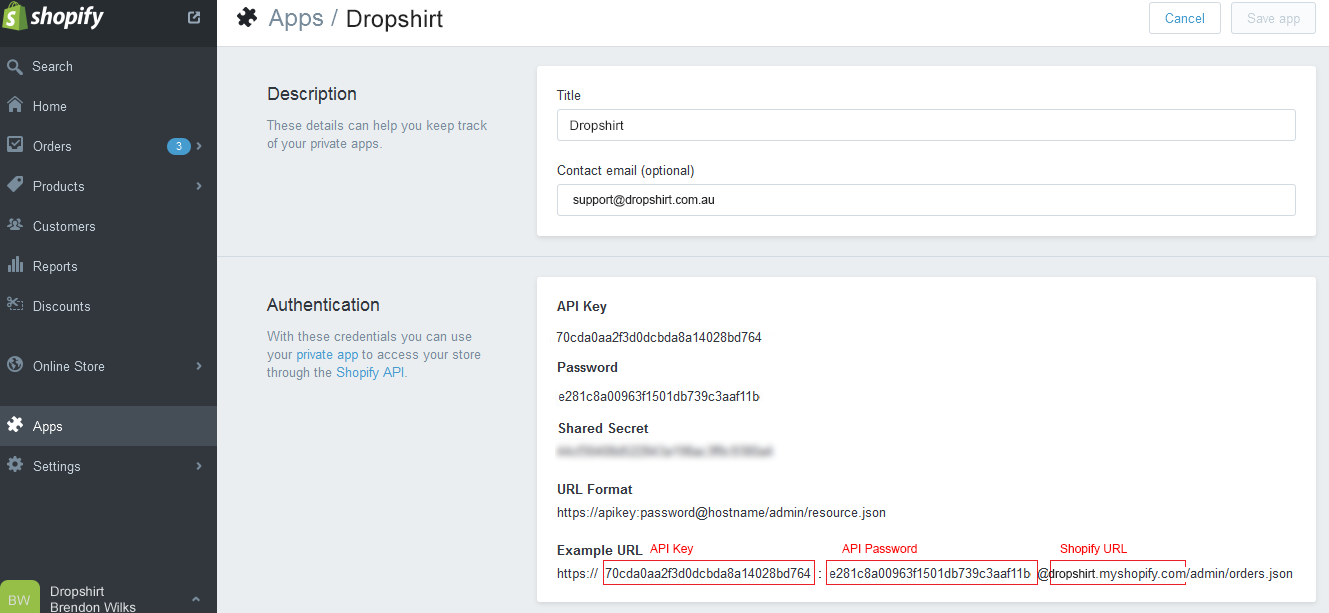Click the Orders inbox icon

[15, 145]
